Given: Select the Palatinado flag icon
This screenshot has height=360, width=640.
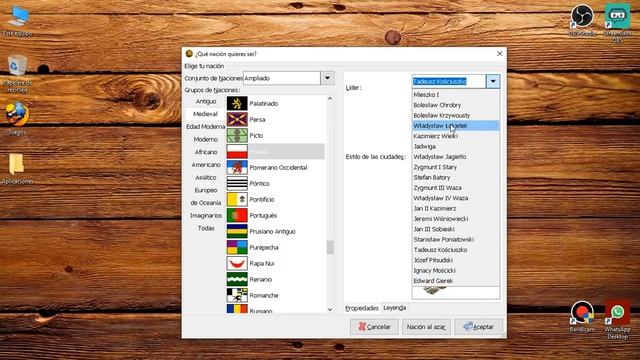Looking at the screenshot, I should tap(237, 104).
